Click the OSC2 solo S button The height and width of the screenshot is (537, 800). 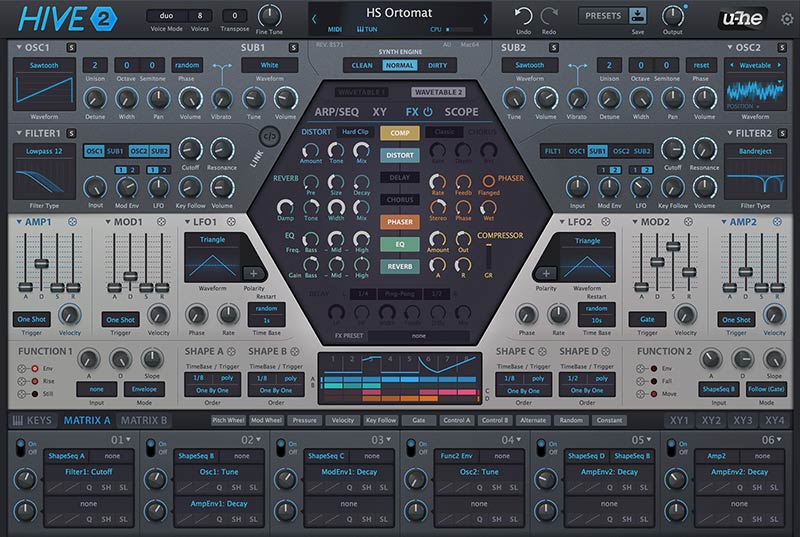click(782, 47)
